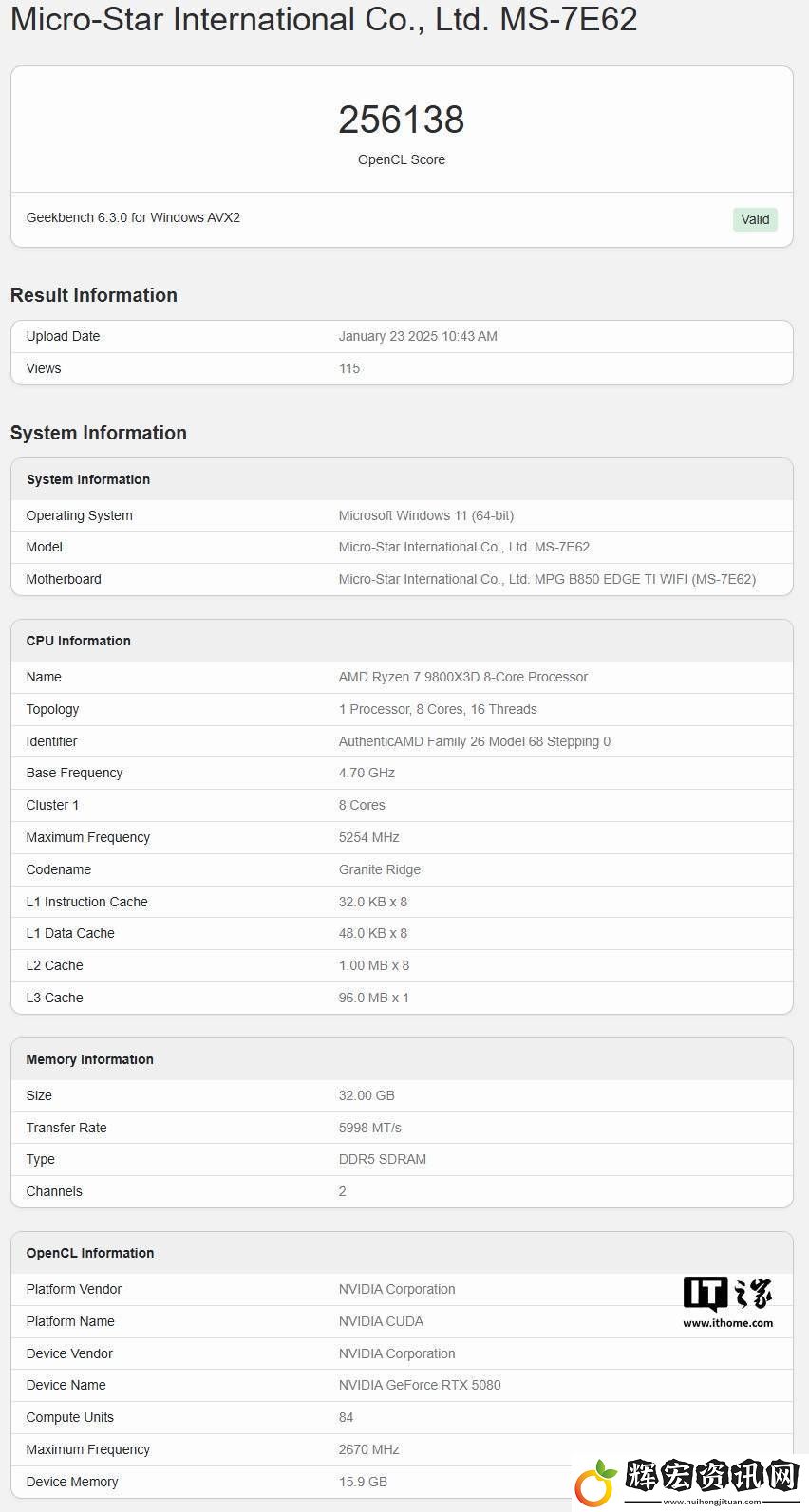The height and width of the screenshot is (1512, 809).
Task: Select platform name NVIDIA CUDA
Action: click(381, 1321)
